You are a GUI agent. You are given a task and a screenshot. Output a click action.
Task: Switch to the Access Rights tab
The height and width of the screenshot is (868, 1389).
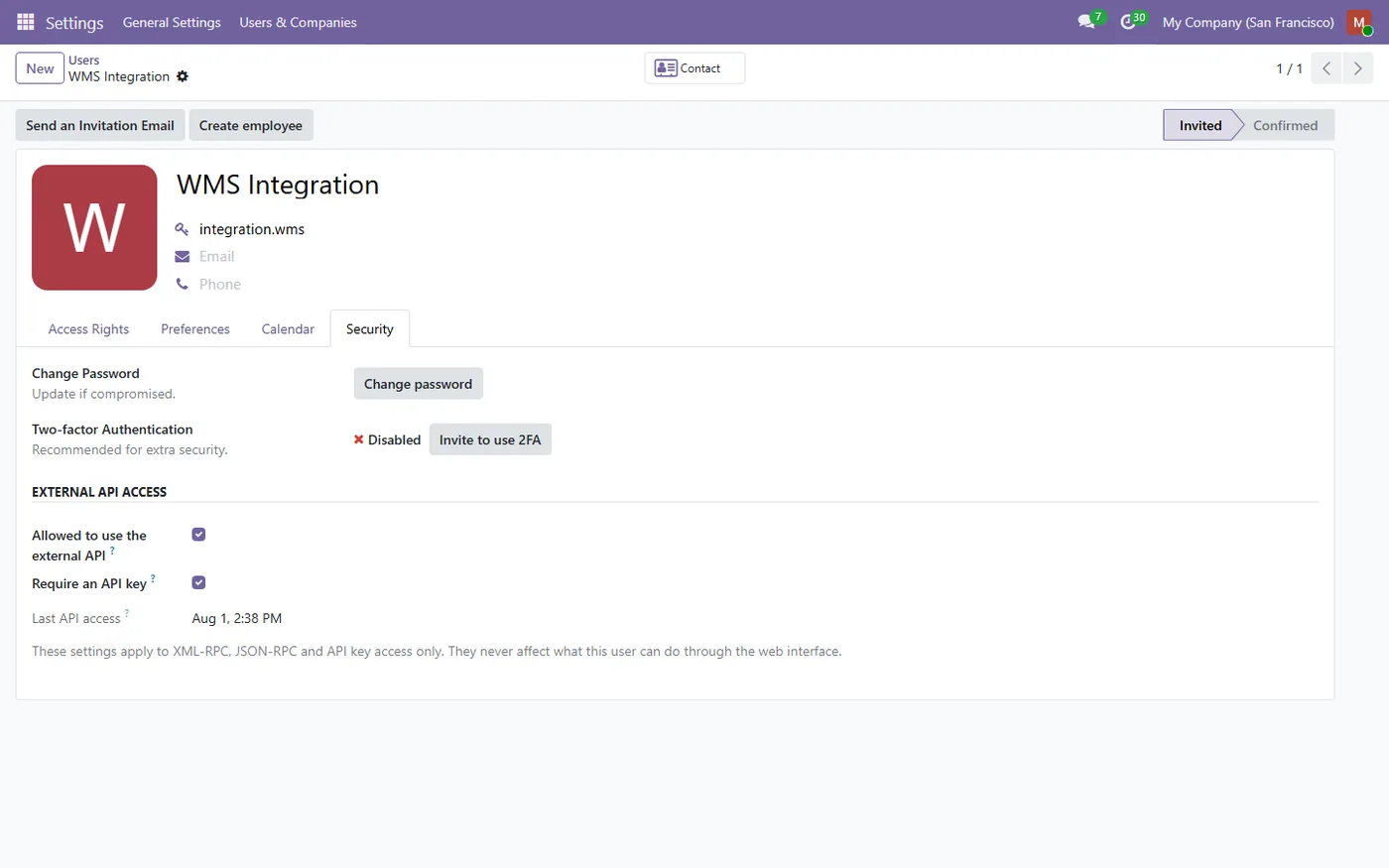(x=88, y=329)
